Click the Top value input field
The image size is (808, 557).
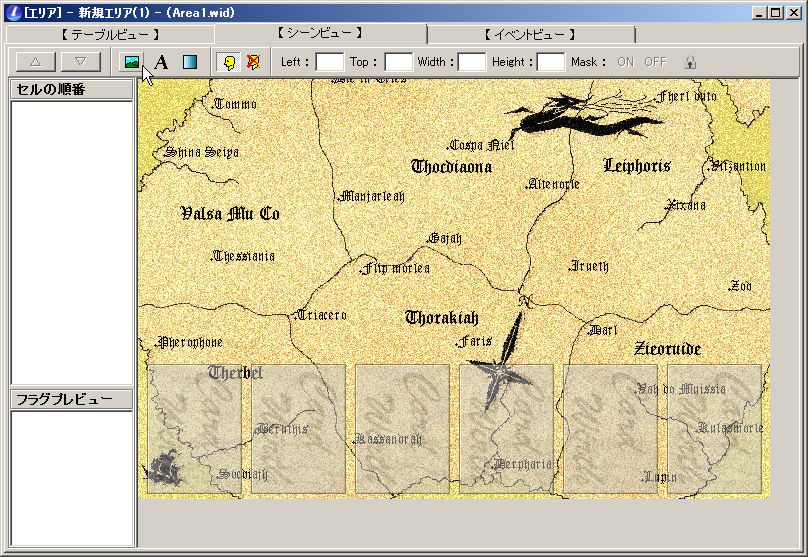[398, 62]
